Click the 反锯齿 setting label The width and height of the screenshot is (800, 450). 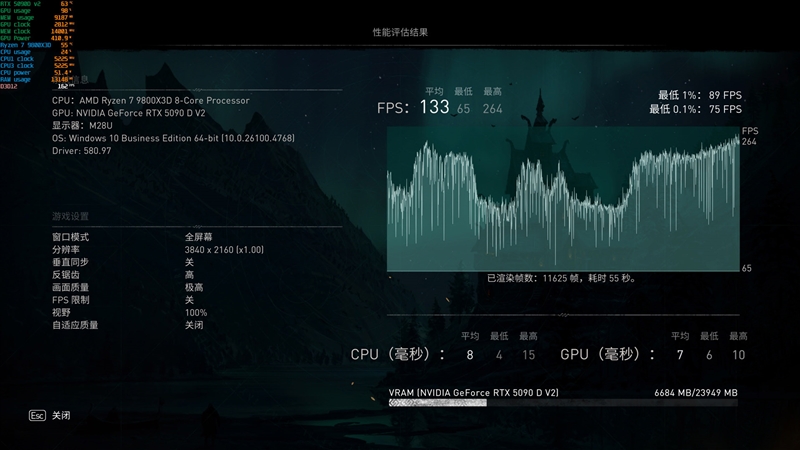66,275
